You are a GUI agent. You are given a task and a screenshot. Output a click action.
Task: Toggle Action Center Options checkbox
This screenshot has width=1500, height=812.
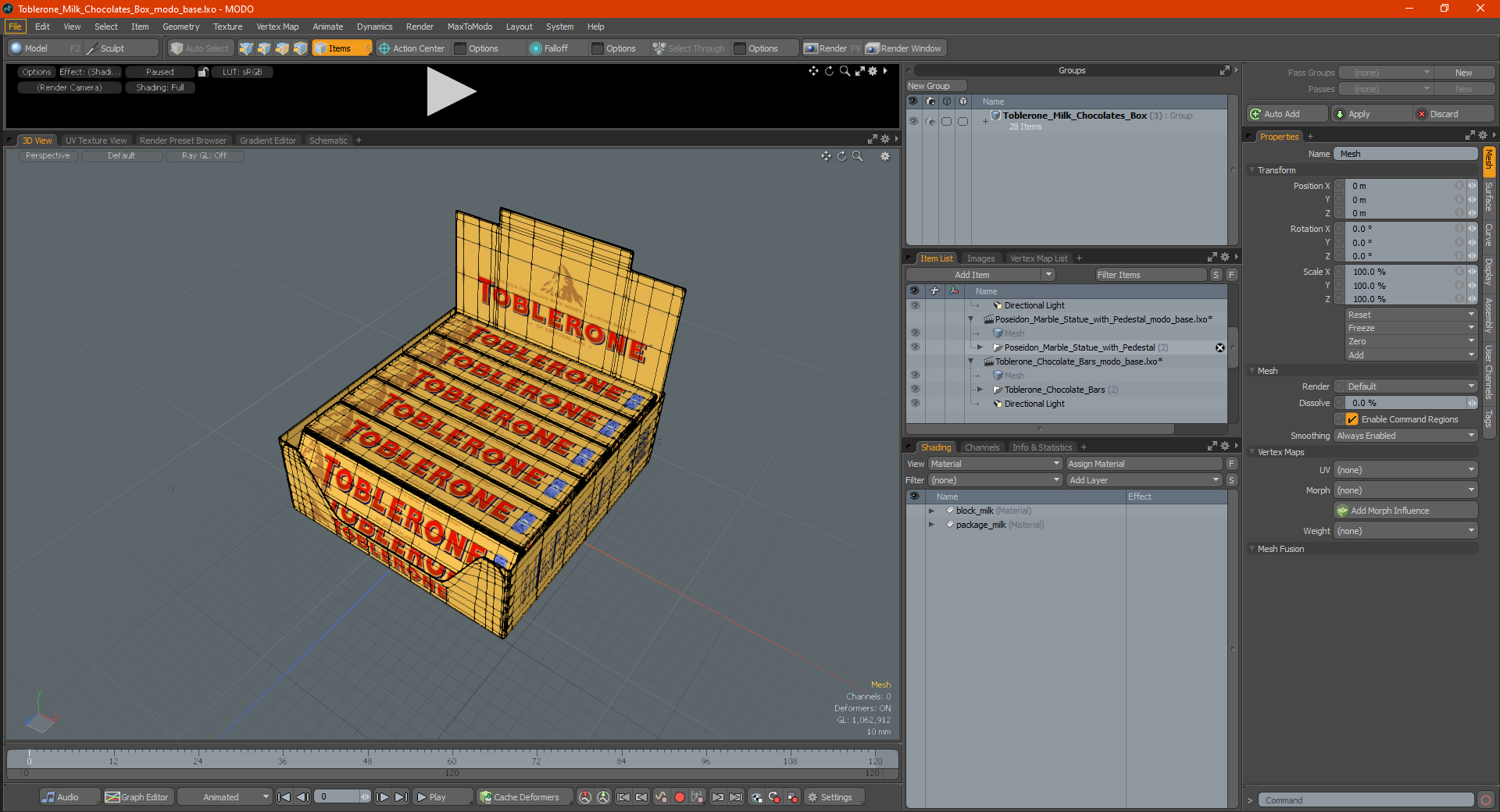pos(460,48)
